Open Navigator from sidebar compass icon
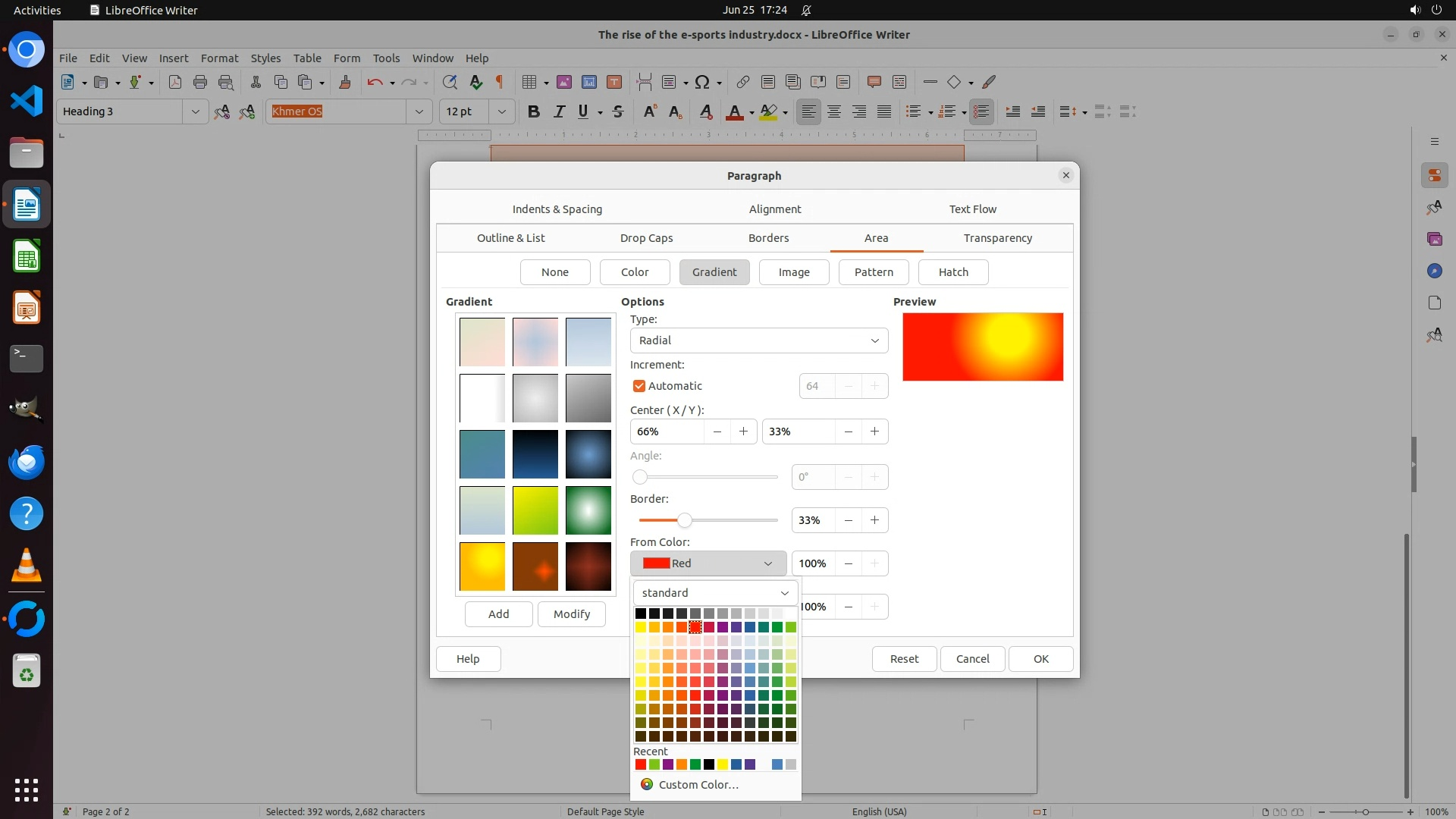The width and height of the screenshot is (1456, 819). (1434, 271)
